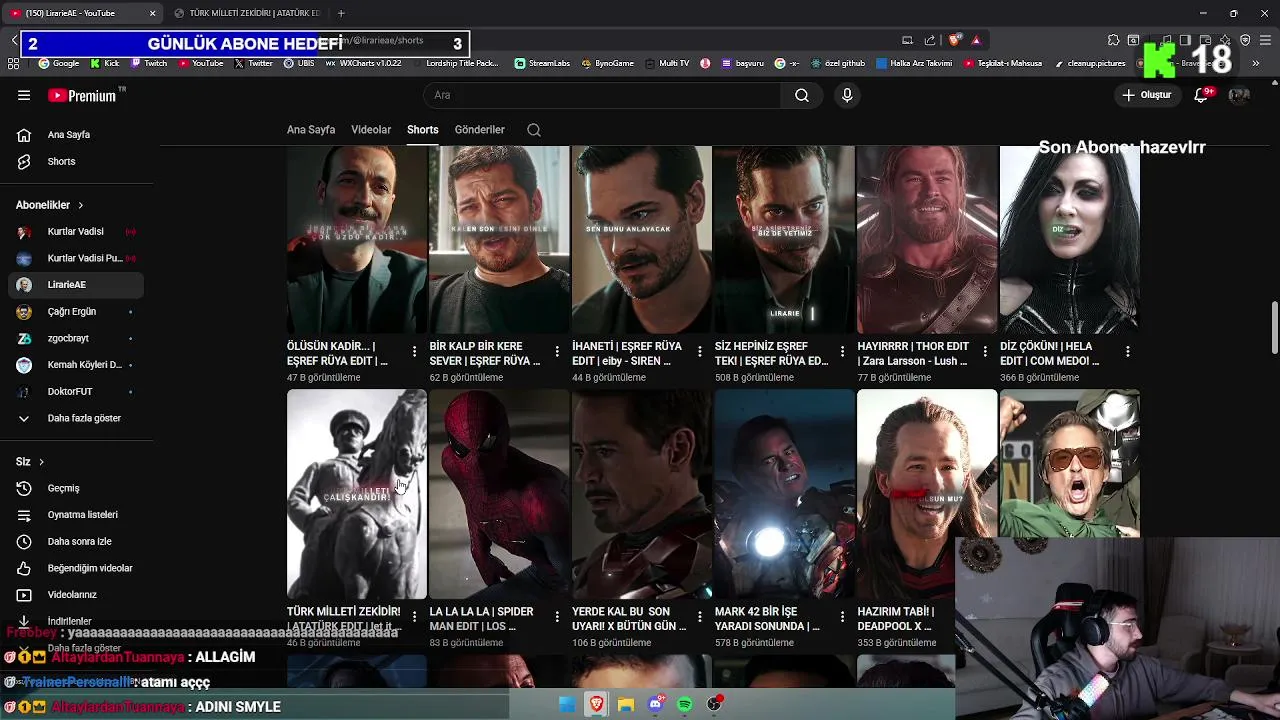Start voice search with the microphone icon
Viewport: 1280px width, 720px height.
pyautogui.click(x=847, y=95)
